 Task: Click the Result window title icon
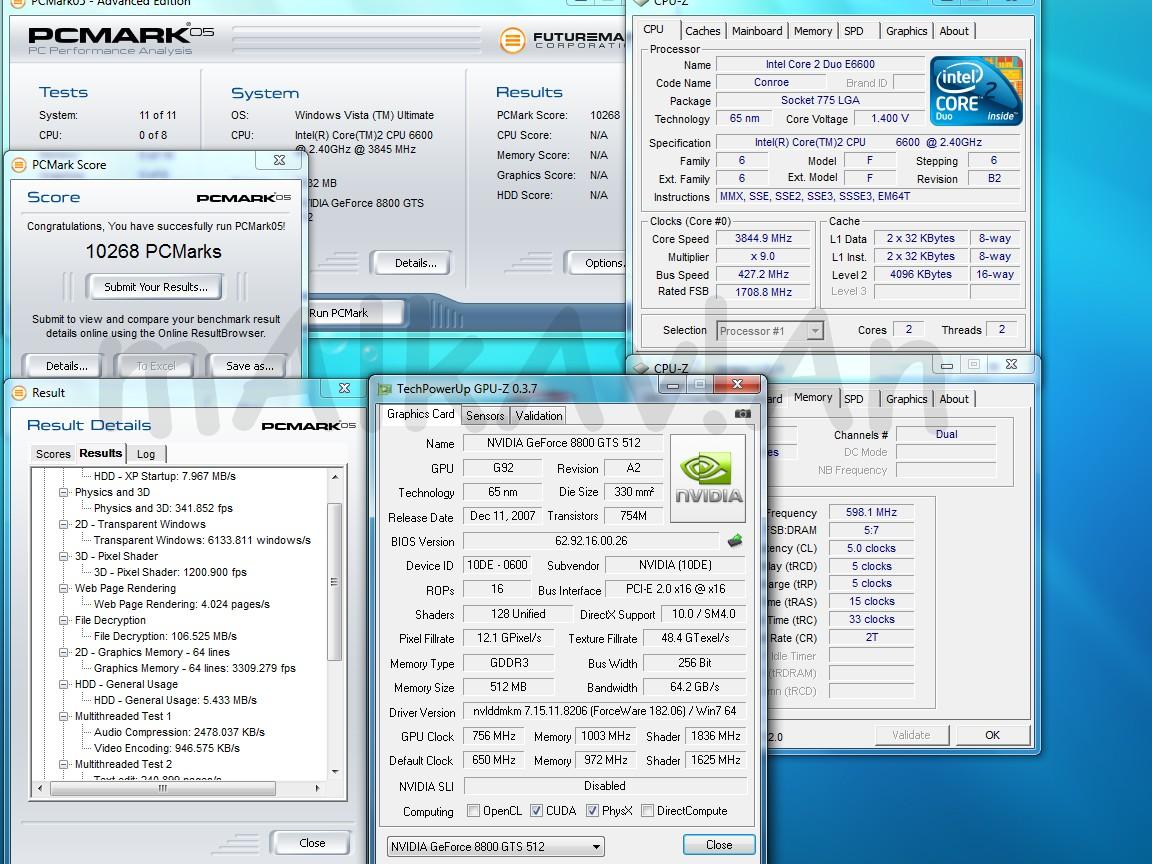click(x=19, y=393)
